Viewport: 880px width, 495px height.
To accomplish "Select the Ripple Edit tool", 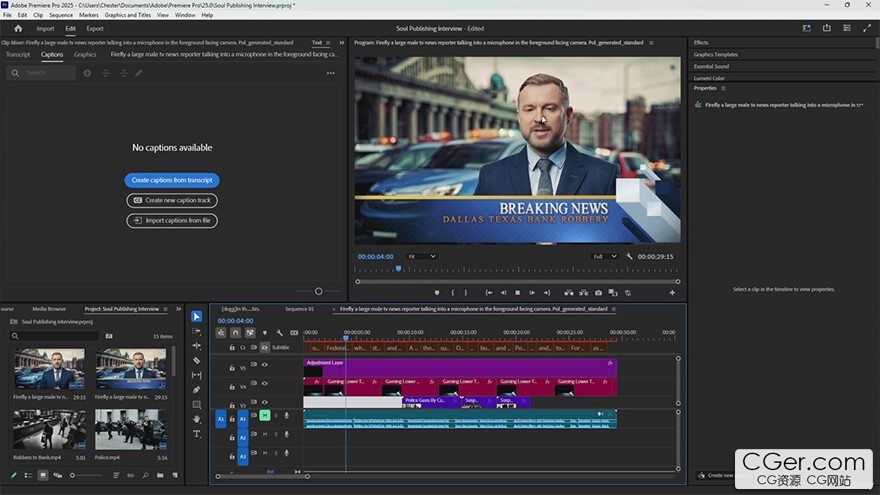I will pyautogui.click(x=196, y=346).
